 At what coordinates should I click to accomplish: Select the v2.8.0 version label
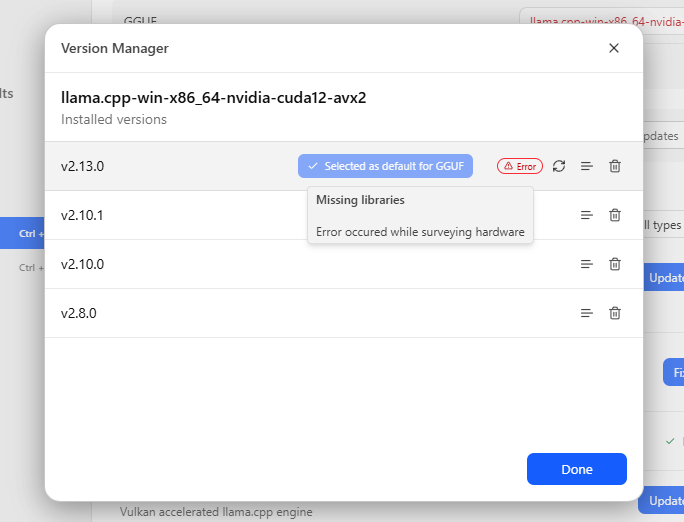[79, 313]
